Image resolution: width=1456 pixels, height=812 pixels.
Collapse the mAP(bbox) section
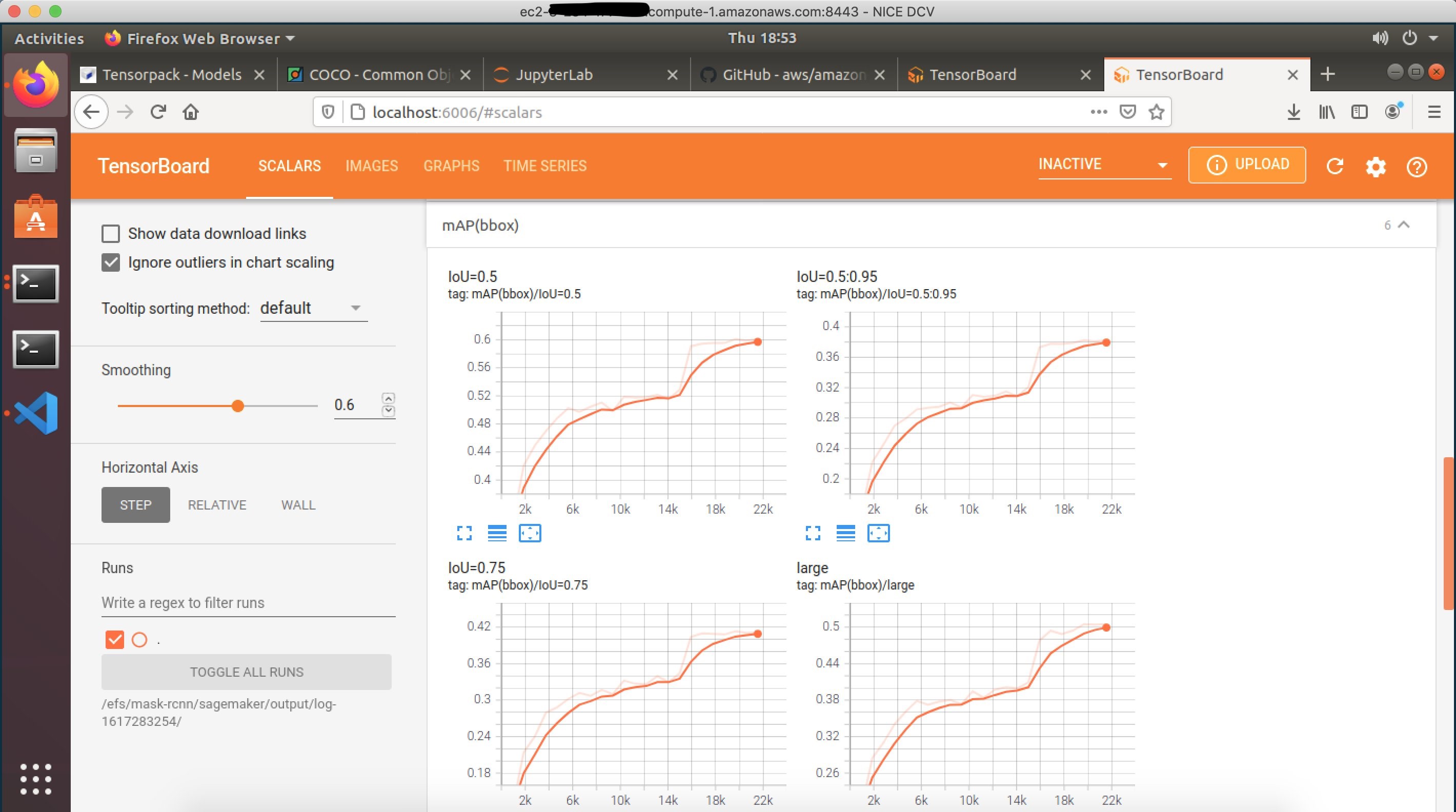[1403, 225]
